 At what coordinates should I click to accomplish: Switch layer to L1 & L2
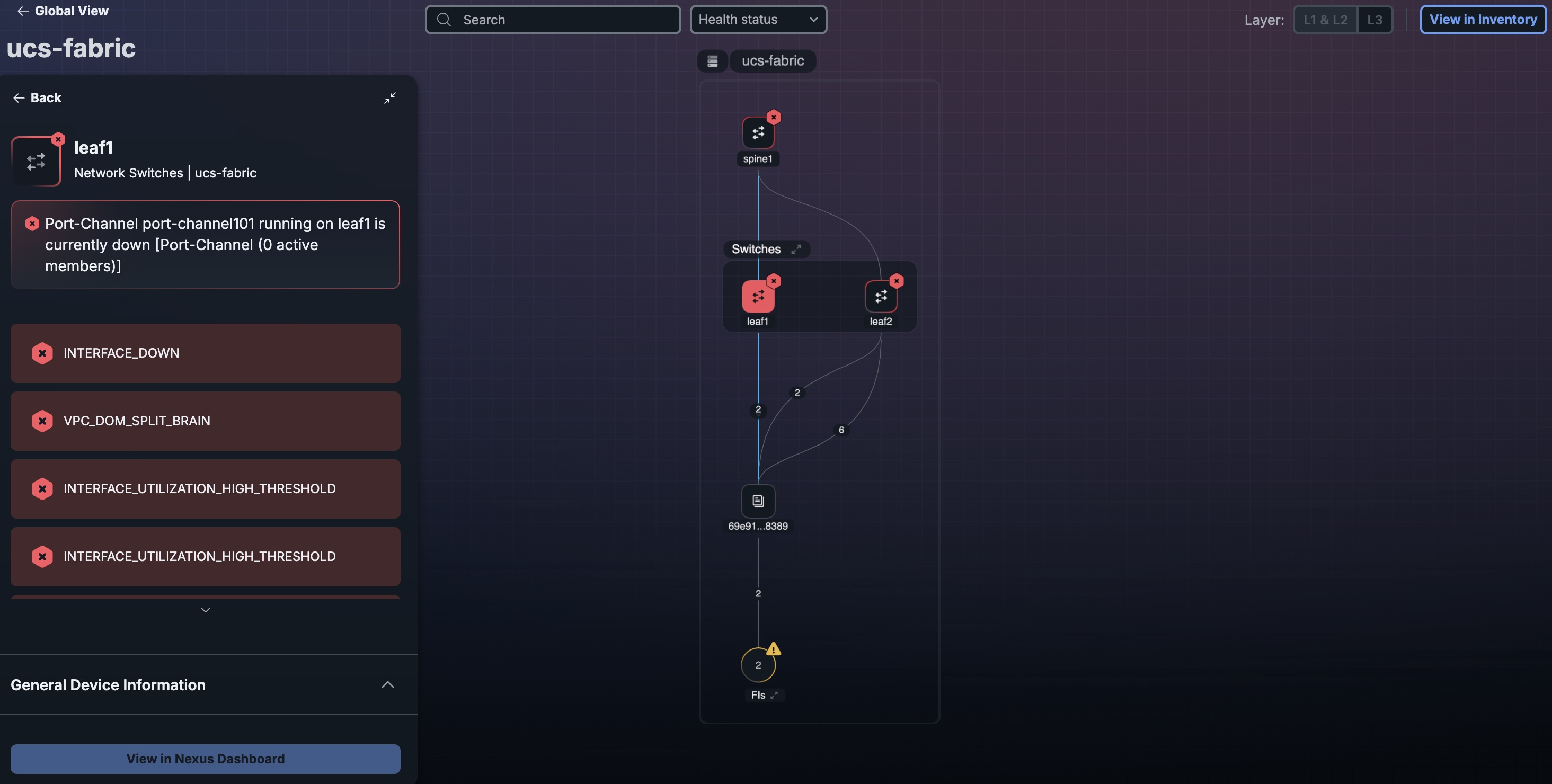pyautogui.click(x=1325, y=20)
